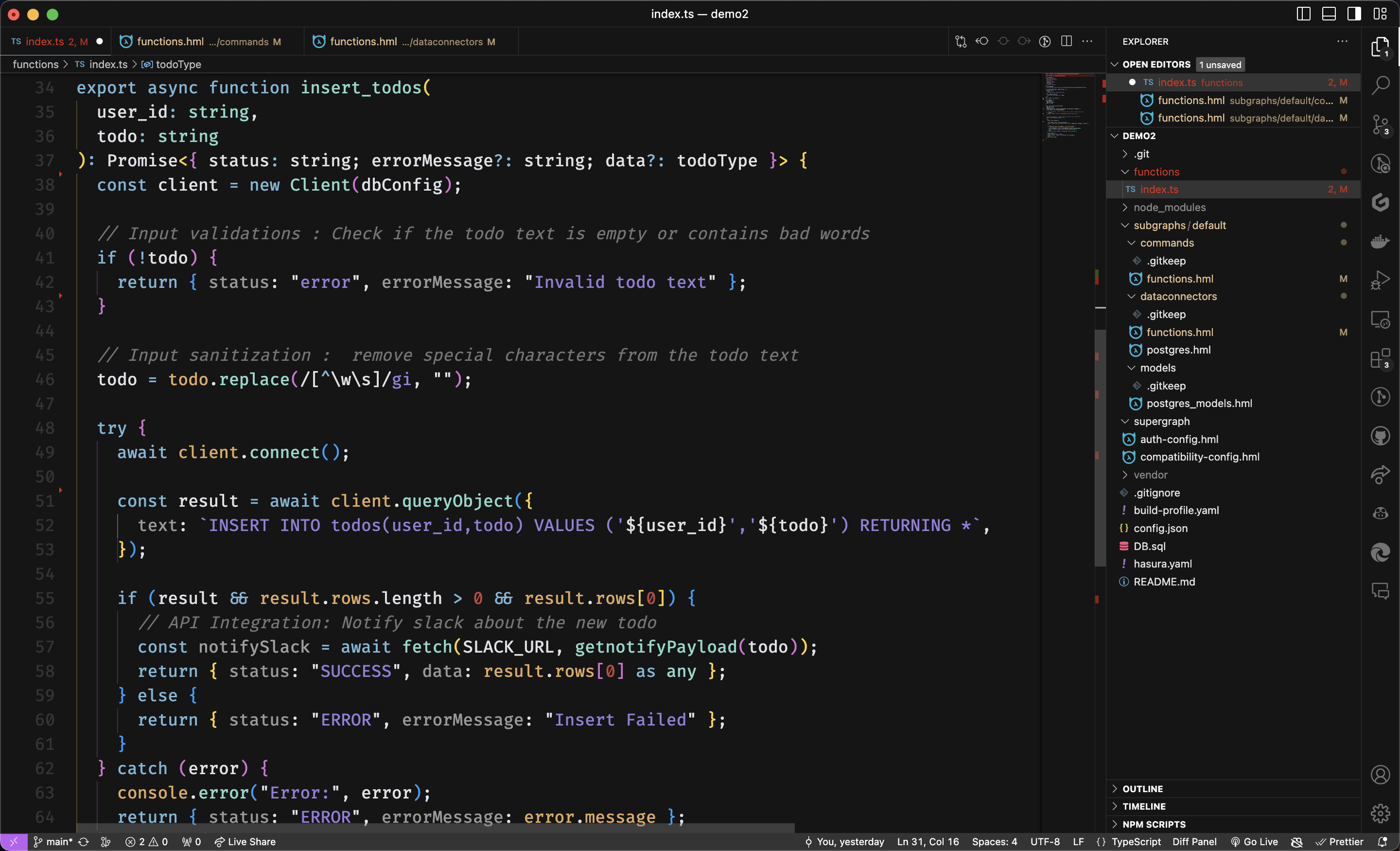The height and width of the screenshot is (851, 1400).
Task: Open errors and warnings count in status bar
Action: [x=147, y=842]
